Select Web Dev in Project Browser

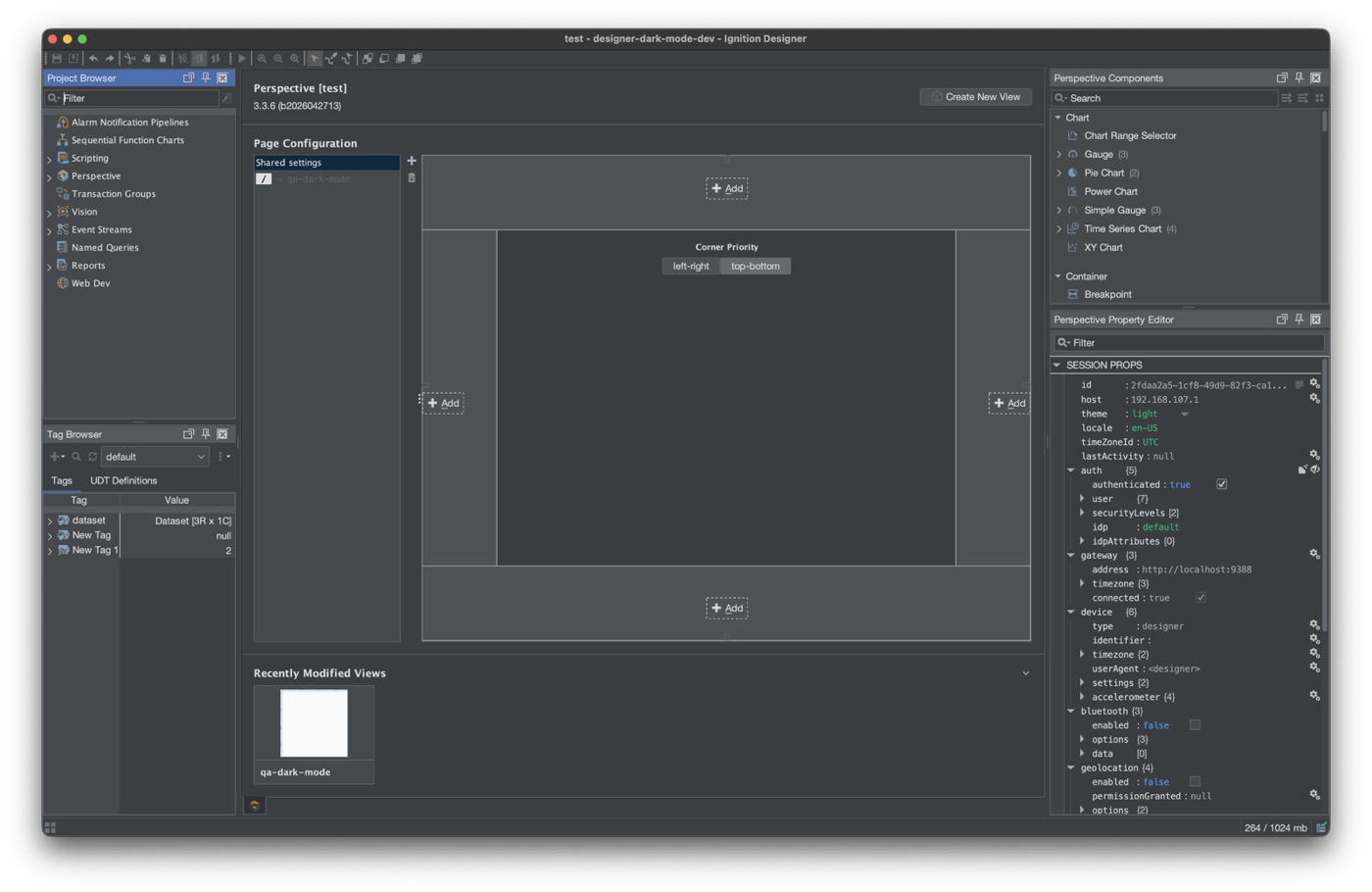point(90,283)
